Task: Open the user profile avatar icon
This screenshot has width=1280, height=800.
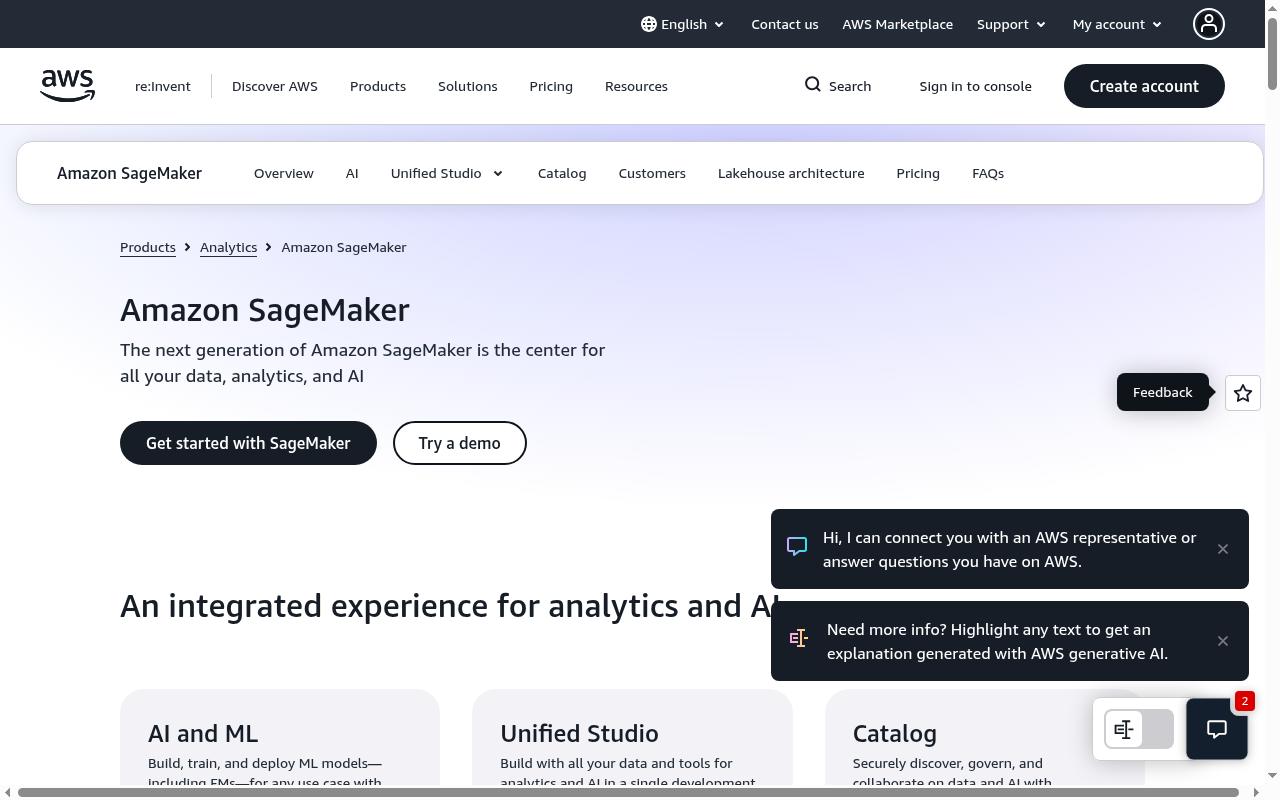Action: point(1209,24)
